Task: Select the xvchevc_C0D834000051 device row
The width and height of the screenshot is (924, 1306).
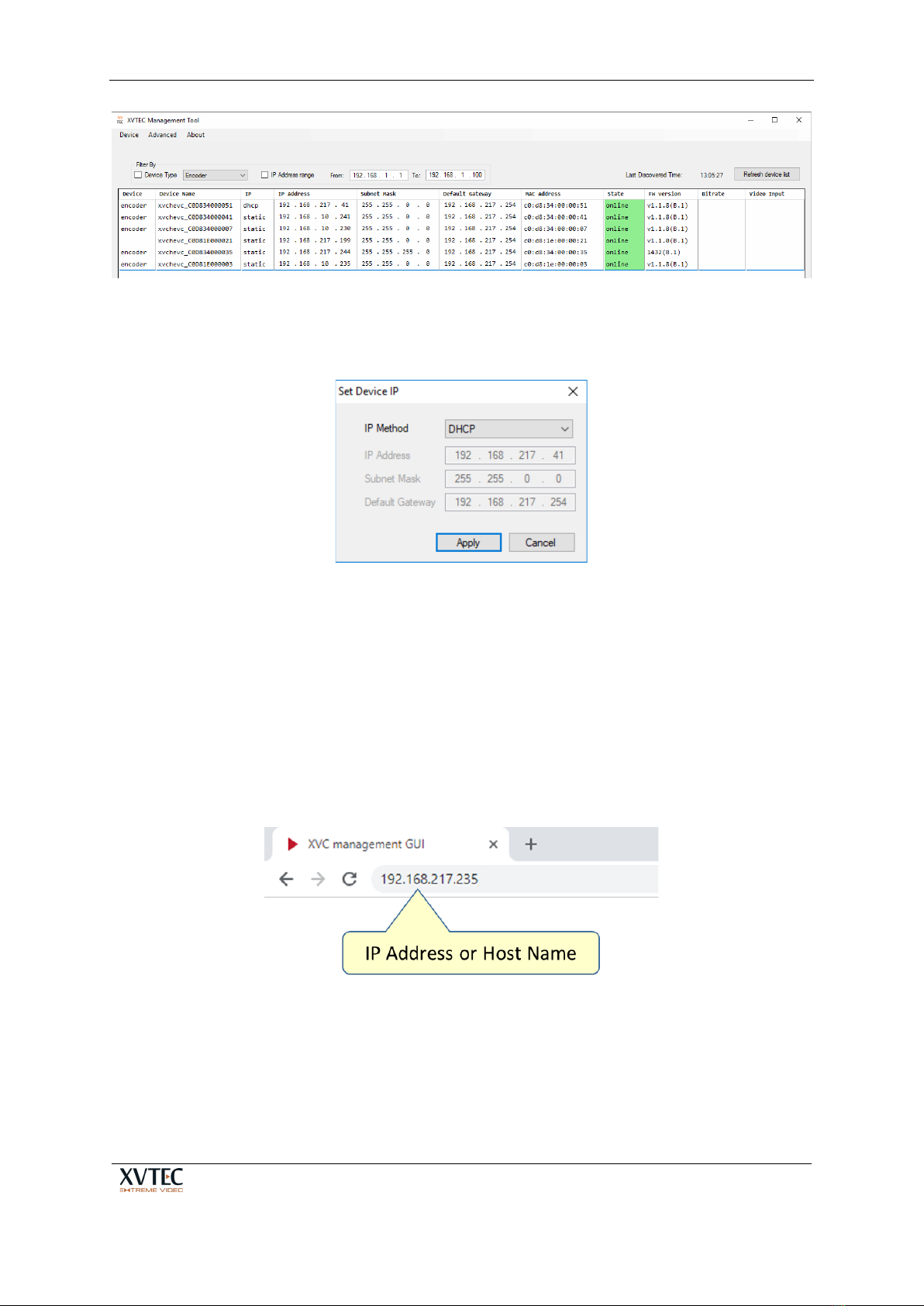Action: pyautogui.click(x=461, y=205)
